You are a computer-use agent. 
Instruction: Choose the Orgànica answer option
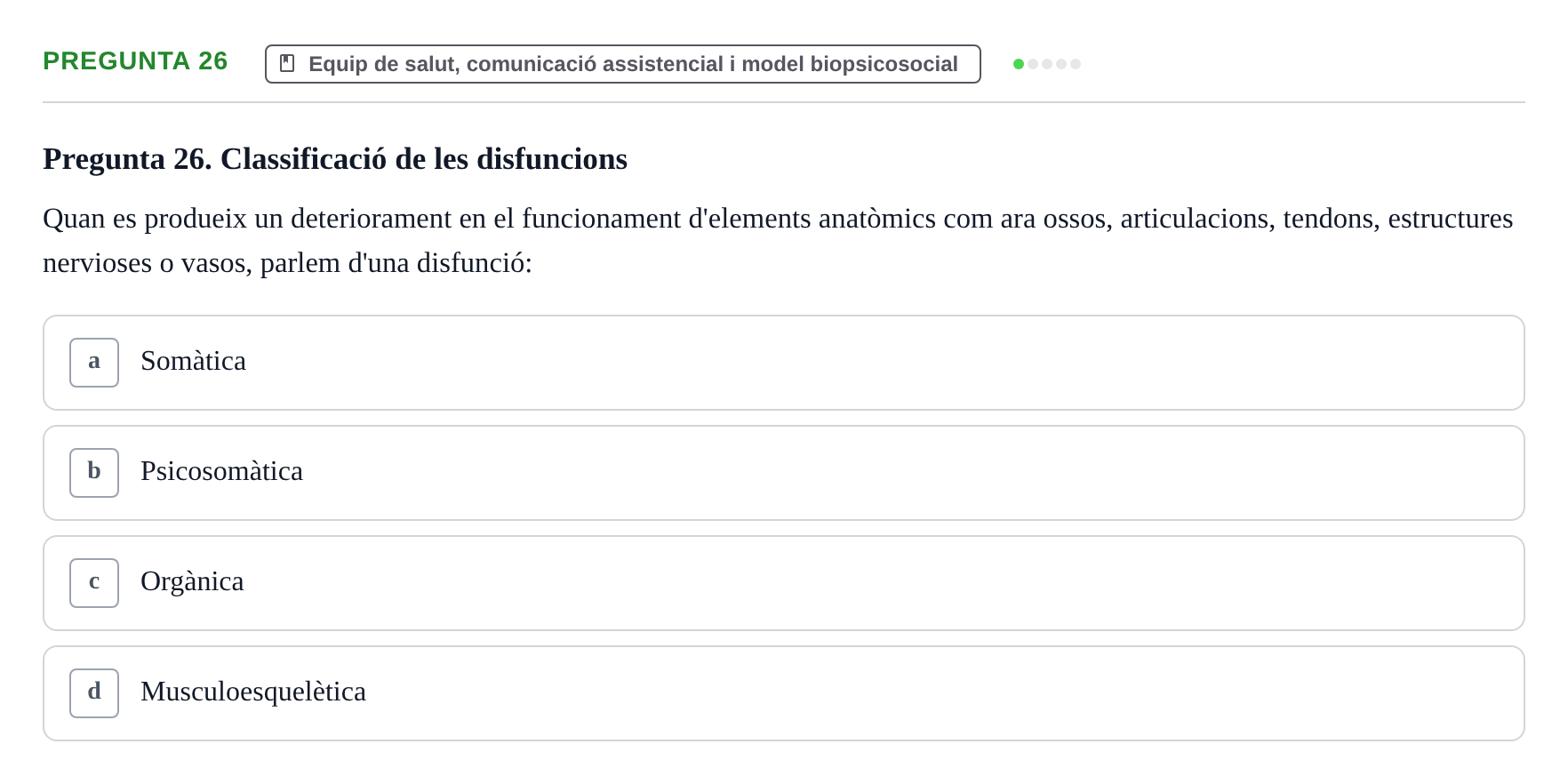(784, 583)
